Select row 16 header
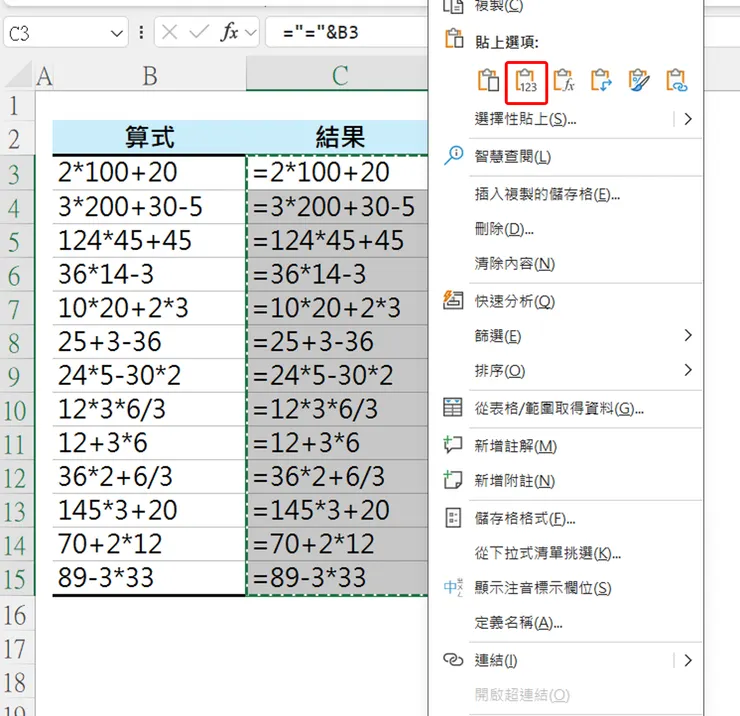Viewport: 740px width, 716px height. tap(17, 615)
